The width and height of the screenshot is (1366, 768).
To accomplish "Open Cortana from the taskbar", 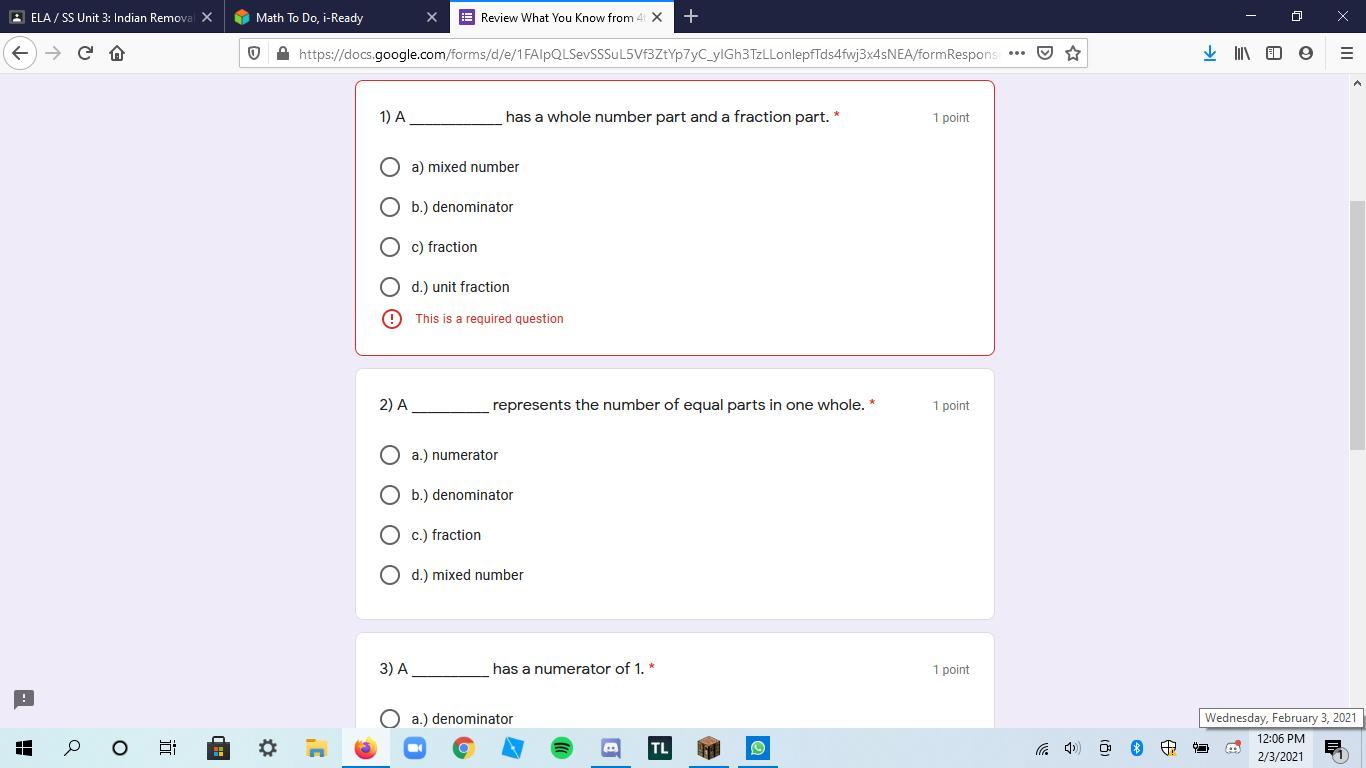I will (120, 748).
